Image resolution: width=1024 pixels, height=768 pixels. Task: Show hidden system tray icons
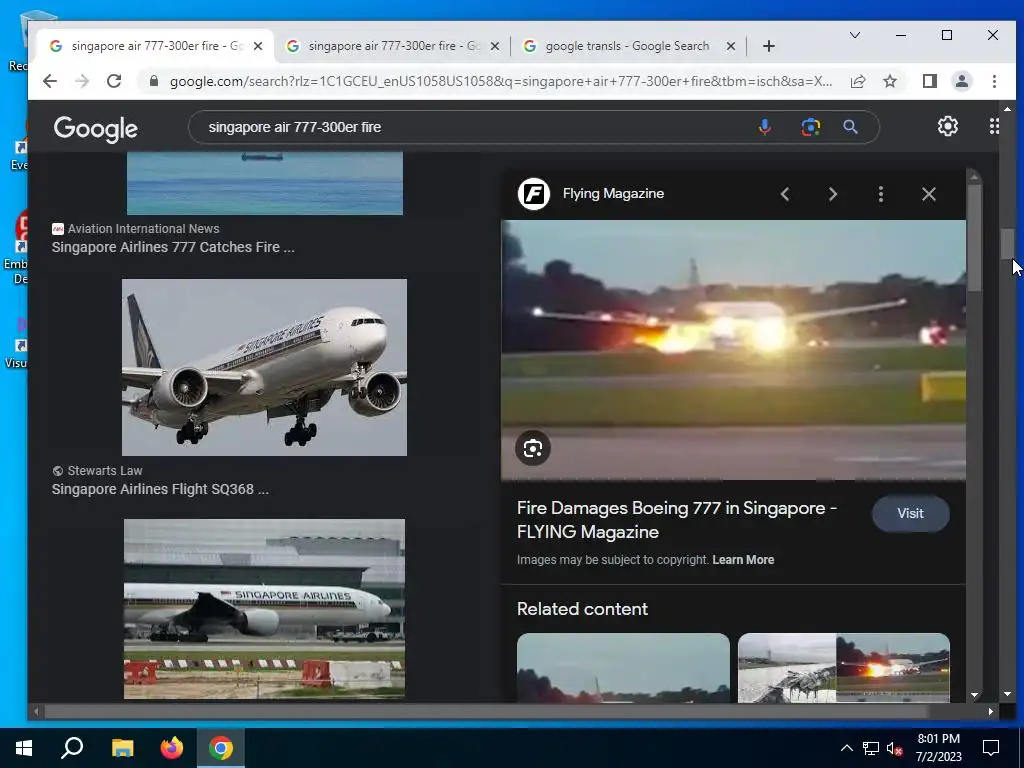pos(846,748)
